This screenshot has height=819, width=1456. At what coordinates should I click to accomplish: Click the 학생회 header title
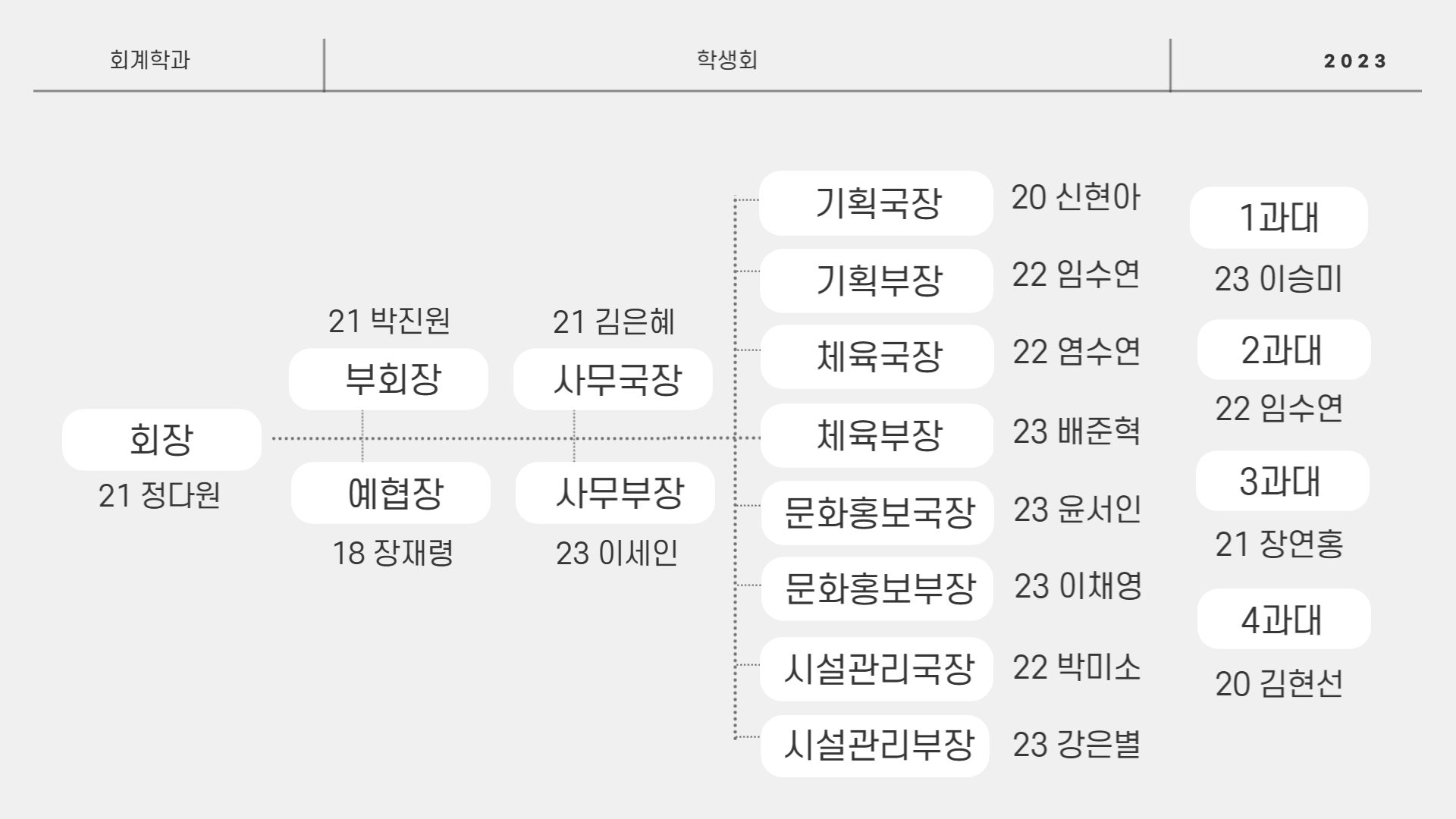(x=727, y=60)
